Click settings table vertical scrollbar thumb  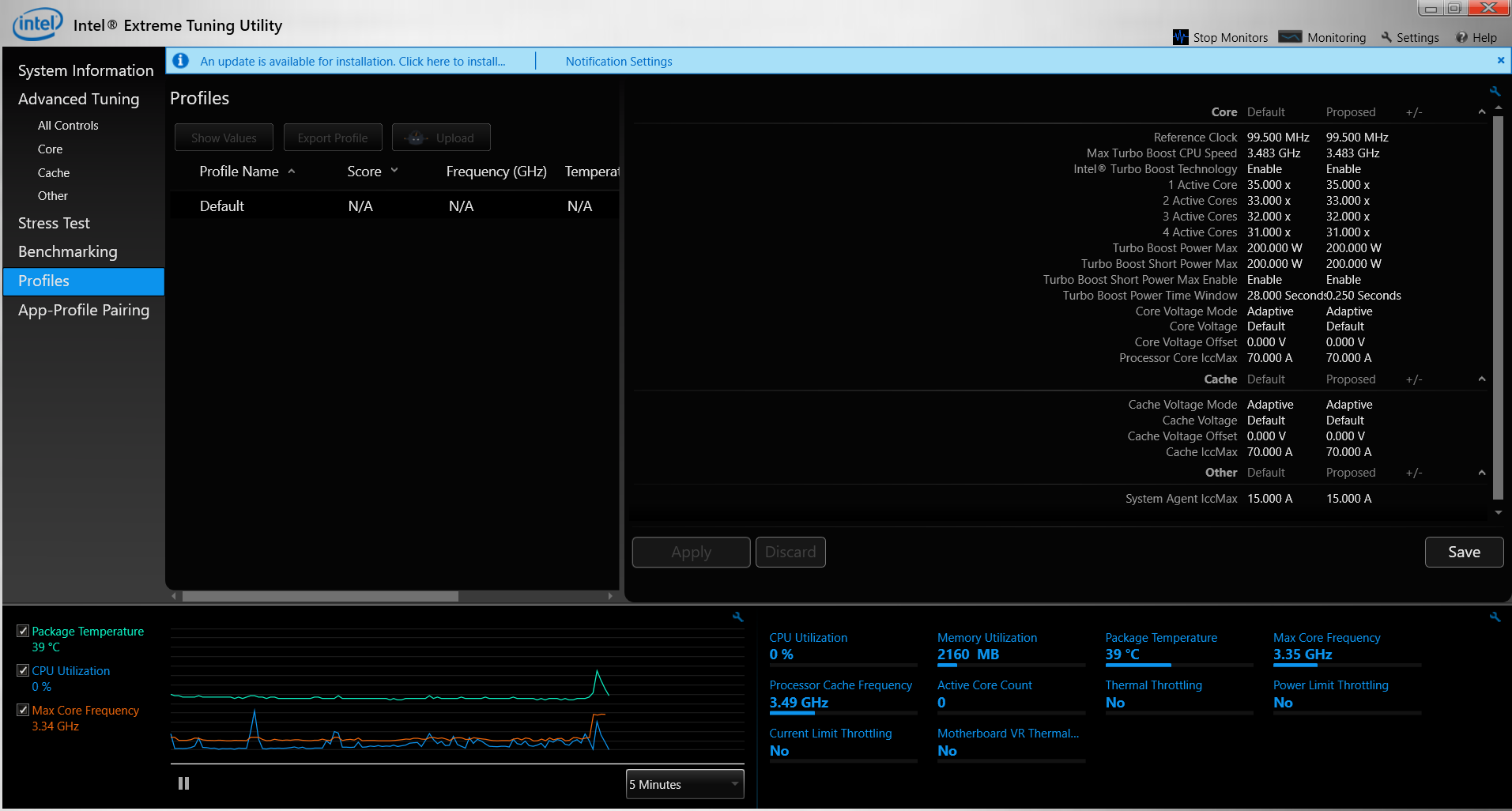click(1498, 308)
